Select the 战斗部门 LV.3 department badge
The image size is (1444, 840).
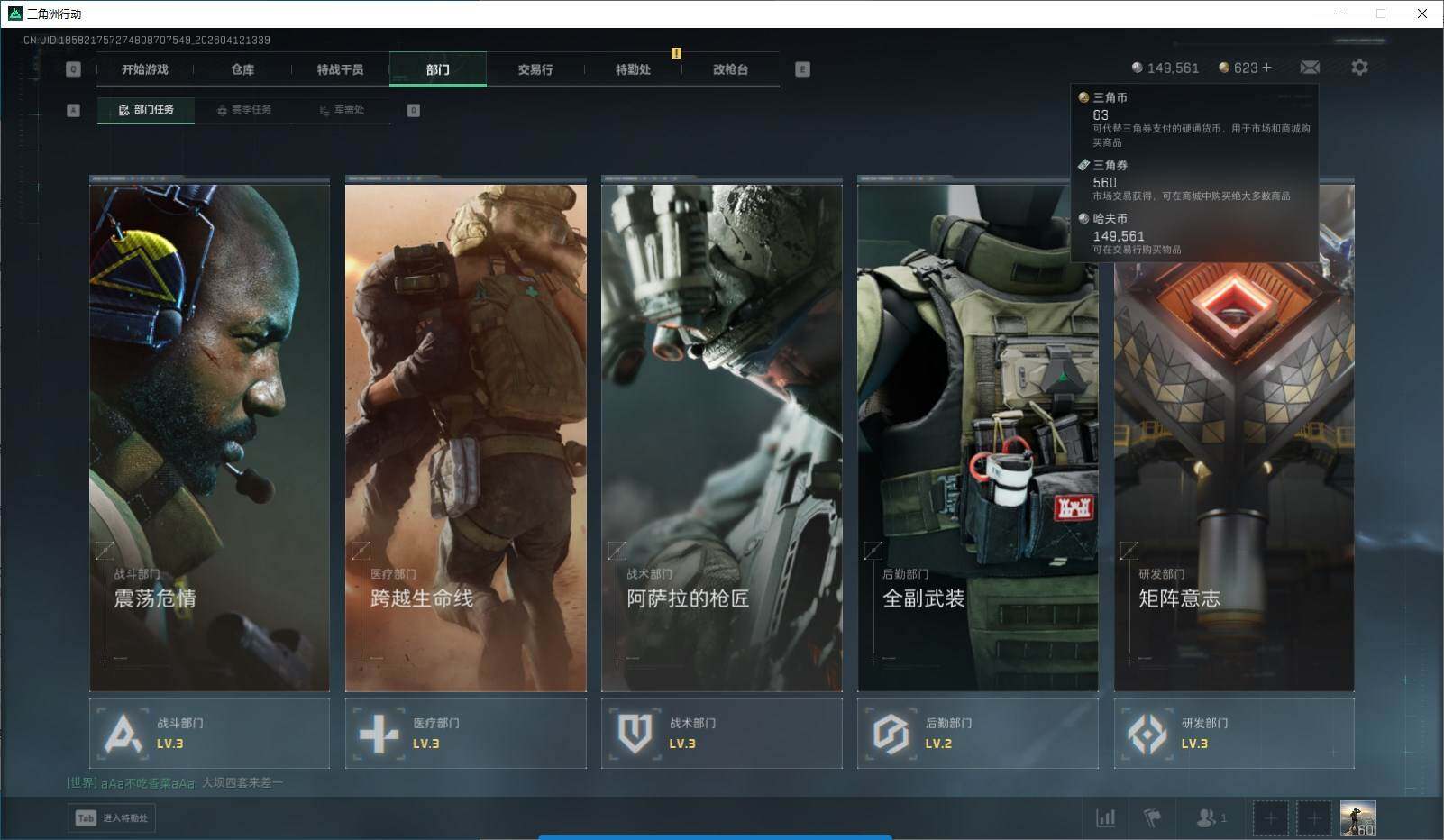point(209,734)
